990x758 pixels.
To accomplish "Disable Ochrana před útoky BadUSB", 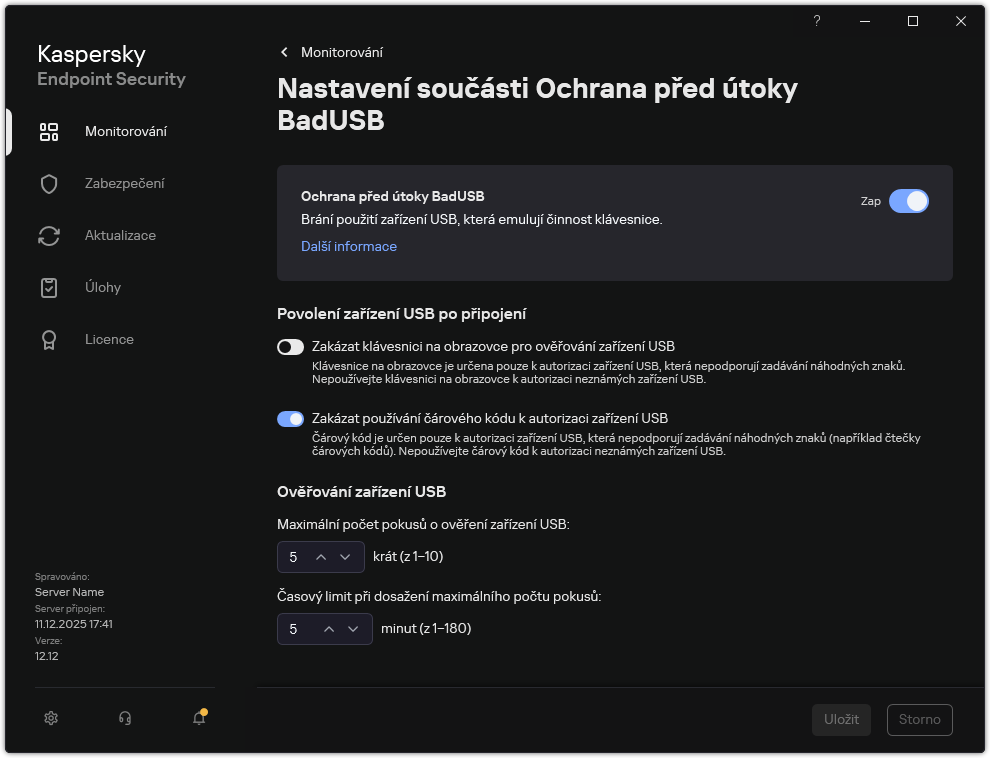I will click(909, 201).
